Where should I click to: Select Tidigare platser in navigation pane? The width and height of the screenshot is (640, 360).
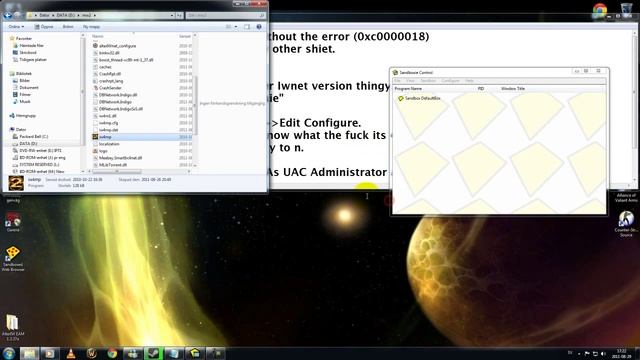[30, 60]
